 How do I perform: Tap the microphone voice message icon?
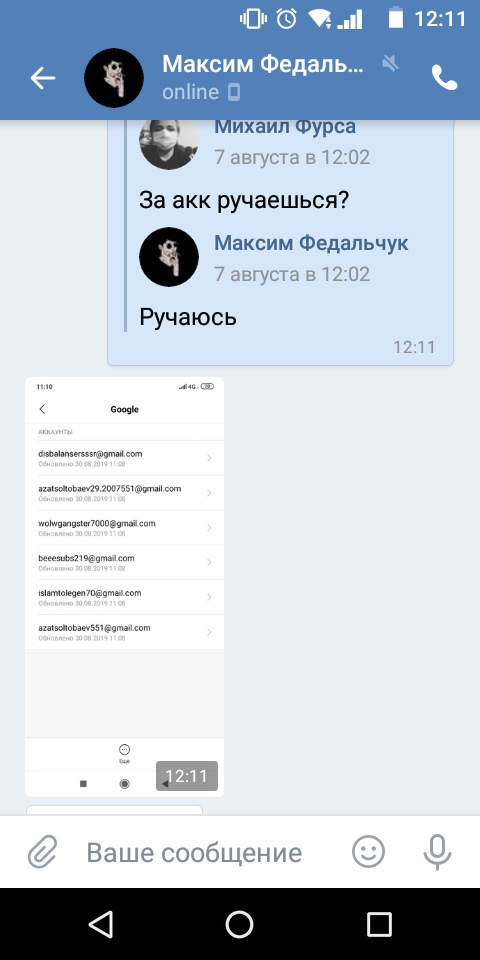click(437, 852)
